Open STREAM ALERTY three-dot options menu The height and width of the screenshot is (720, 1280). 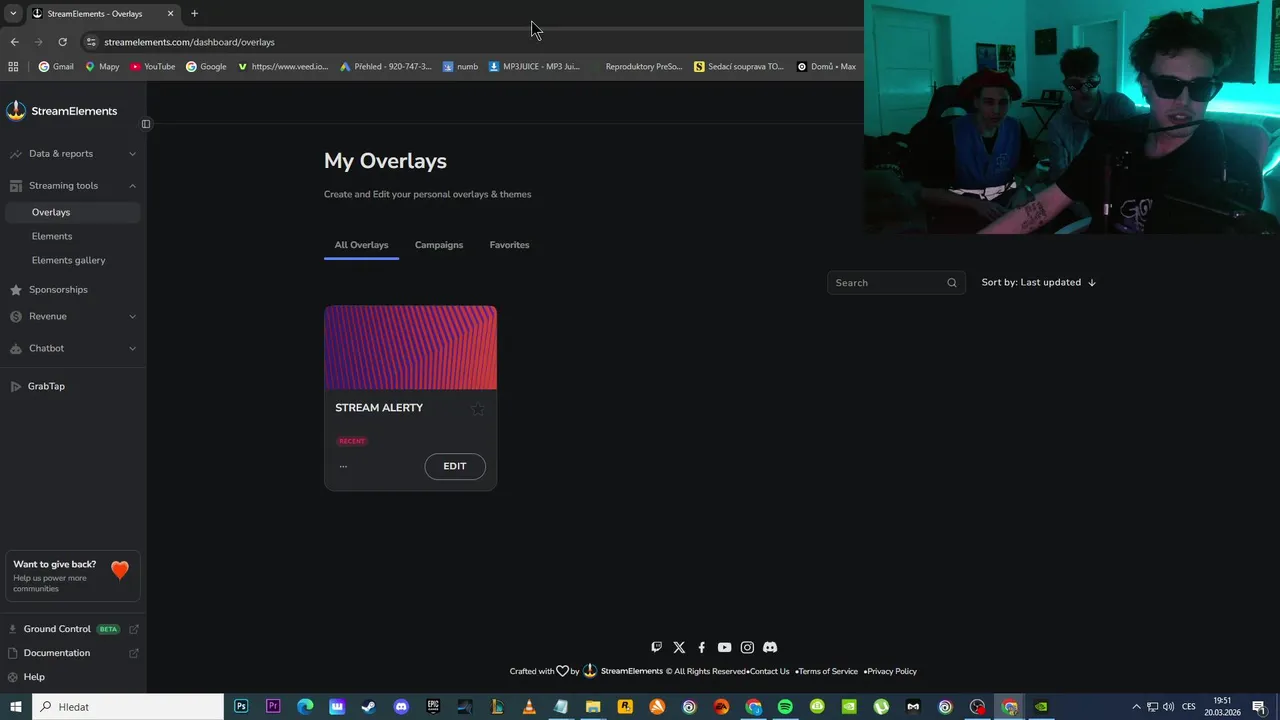343,466
